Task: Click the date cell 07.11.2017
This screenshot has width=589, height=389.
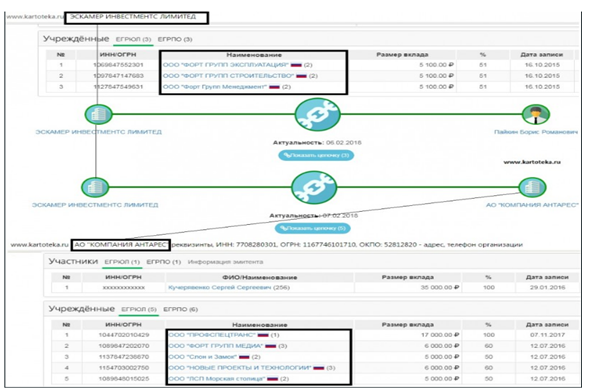Action: (548, 335)
